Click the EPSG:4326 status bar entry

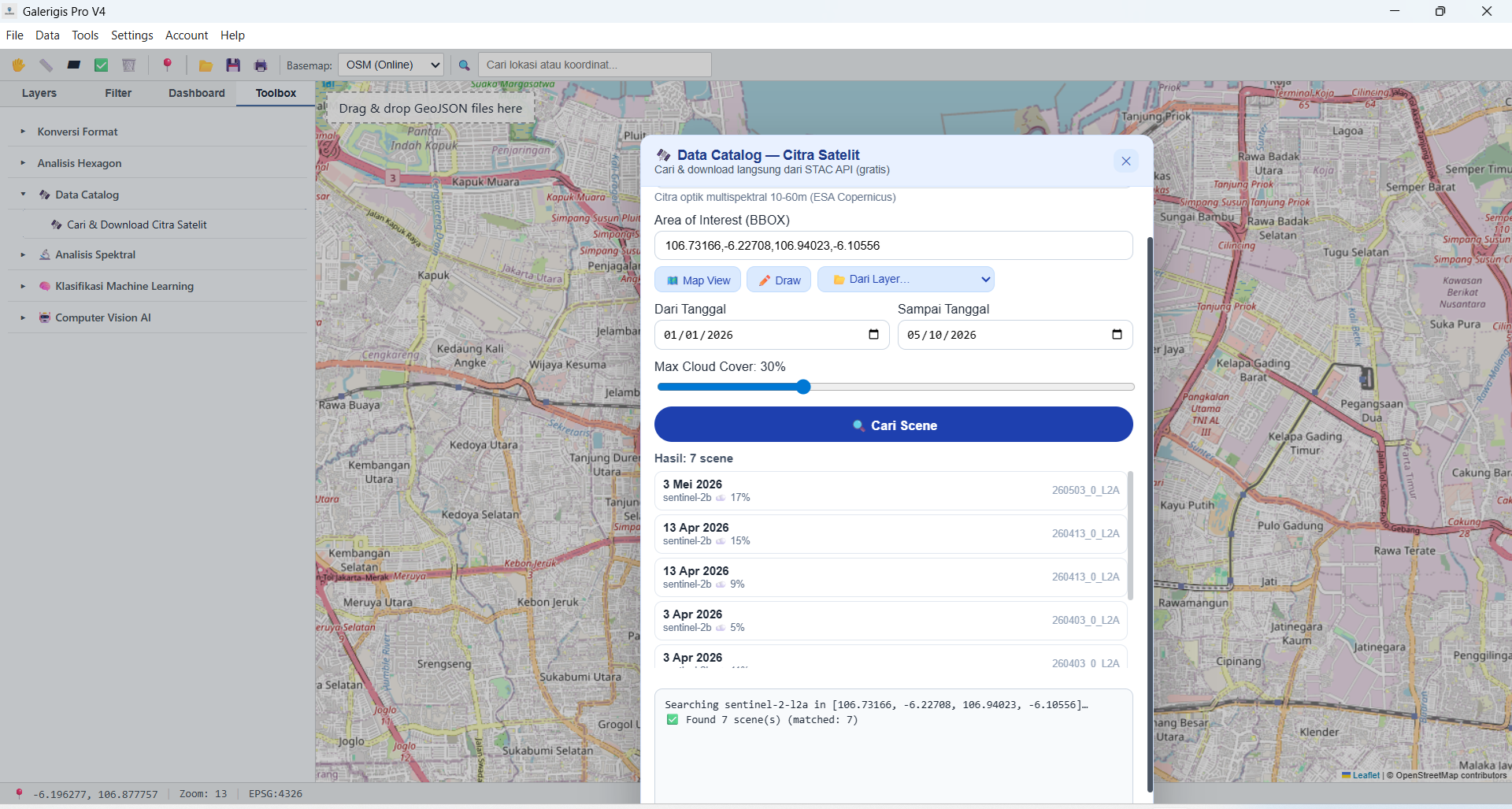(x=276, y=794)
